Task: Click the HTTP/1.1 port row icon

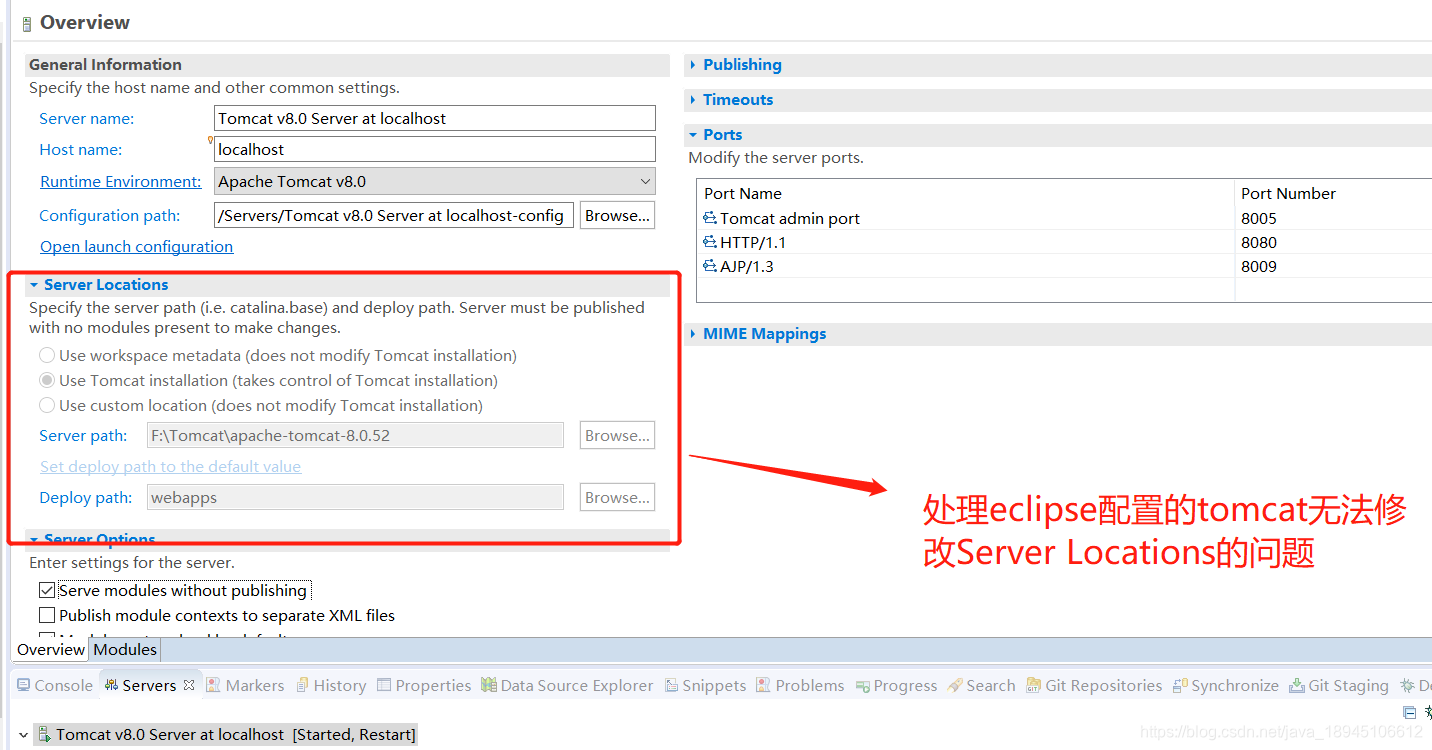Action: (710, 242)
